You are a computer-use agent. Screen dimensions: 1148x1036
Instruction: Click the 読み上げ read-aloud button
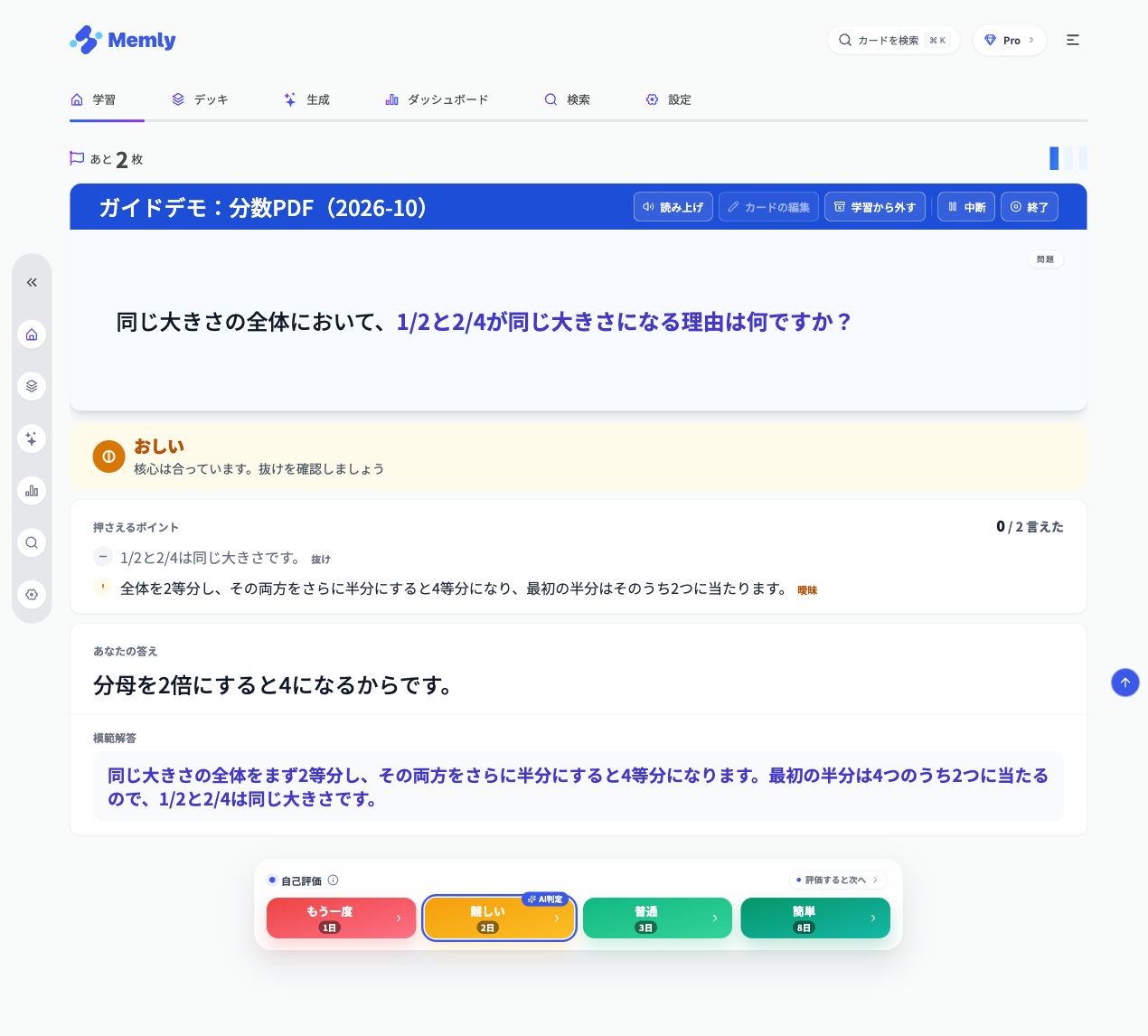pos(673,207)
